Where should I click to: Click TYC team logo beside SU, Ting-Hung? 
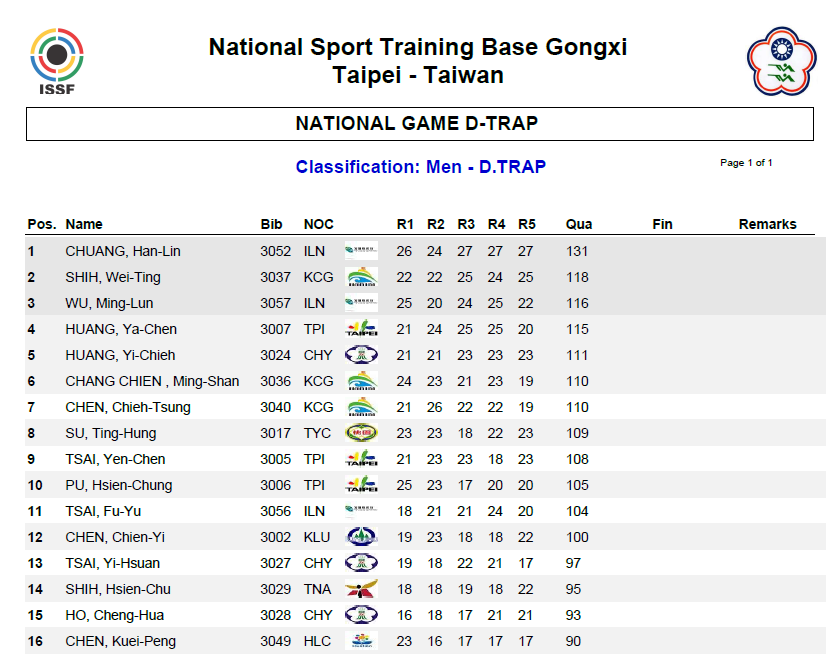tap(361, 433)
